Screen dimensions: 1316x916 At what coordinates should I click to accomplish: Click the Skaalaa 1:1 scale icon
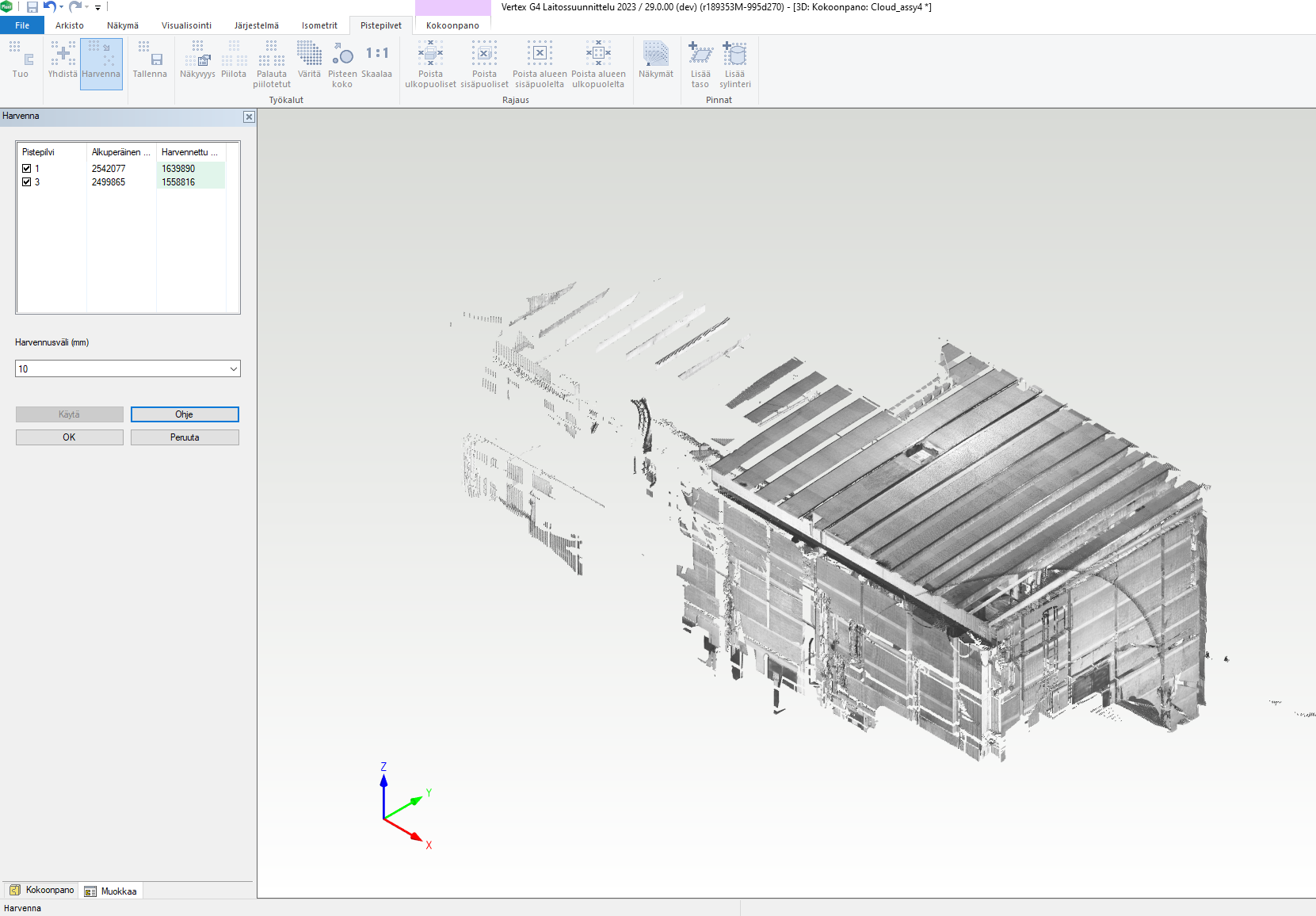point(377,60)
